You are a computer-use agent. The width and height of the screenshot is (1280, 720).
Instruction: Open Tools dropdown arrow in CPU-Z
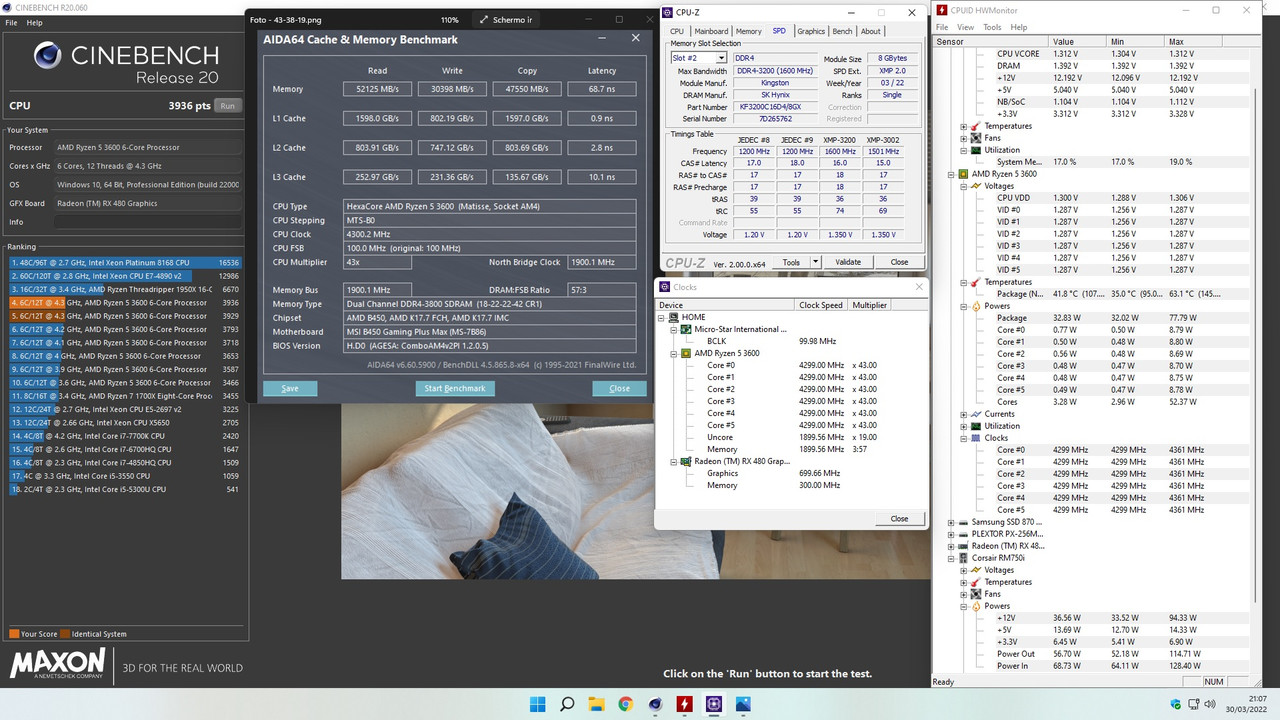tap(815, 262)
